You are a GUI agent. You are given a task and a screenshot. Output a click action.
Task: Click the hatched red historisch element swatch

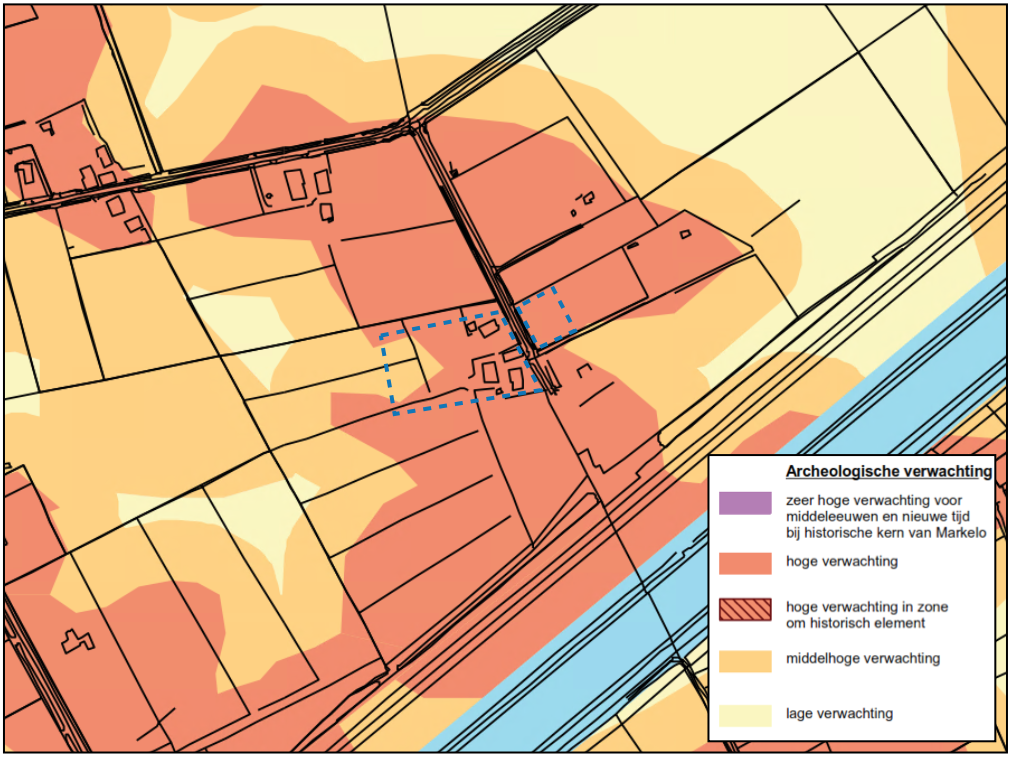tap(745, 610)
